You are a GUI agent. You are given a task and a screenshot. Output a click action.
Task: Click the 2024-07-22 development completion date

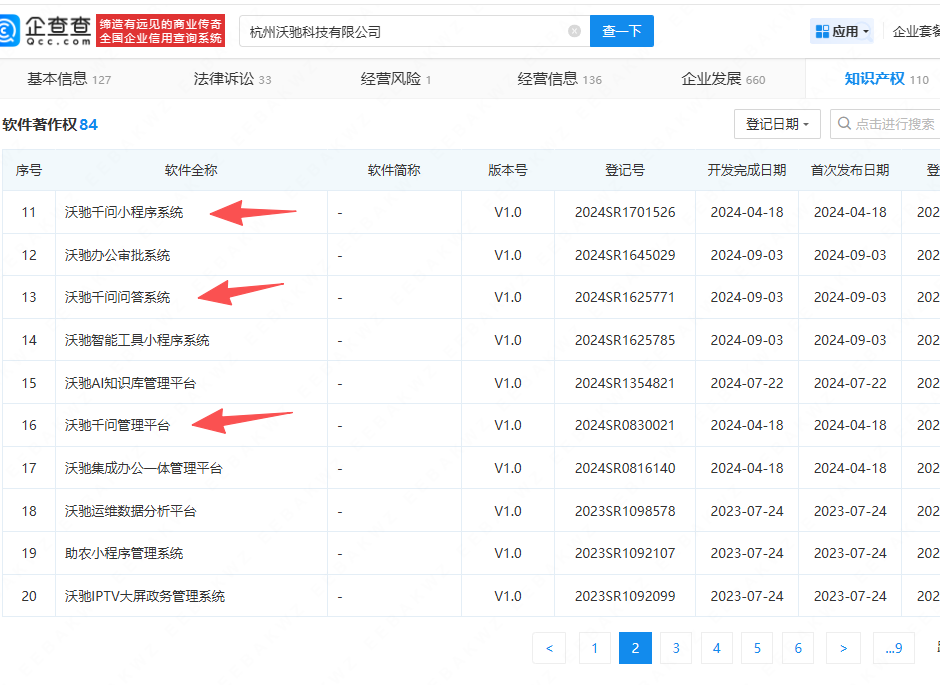(x=747, y=383)
